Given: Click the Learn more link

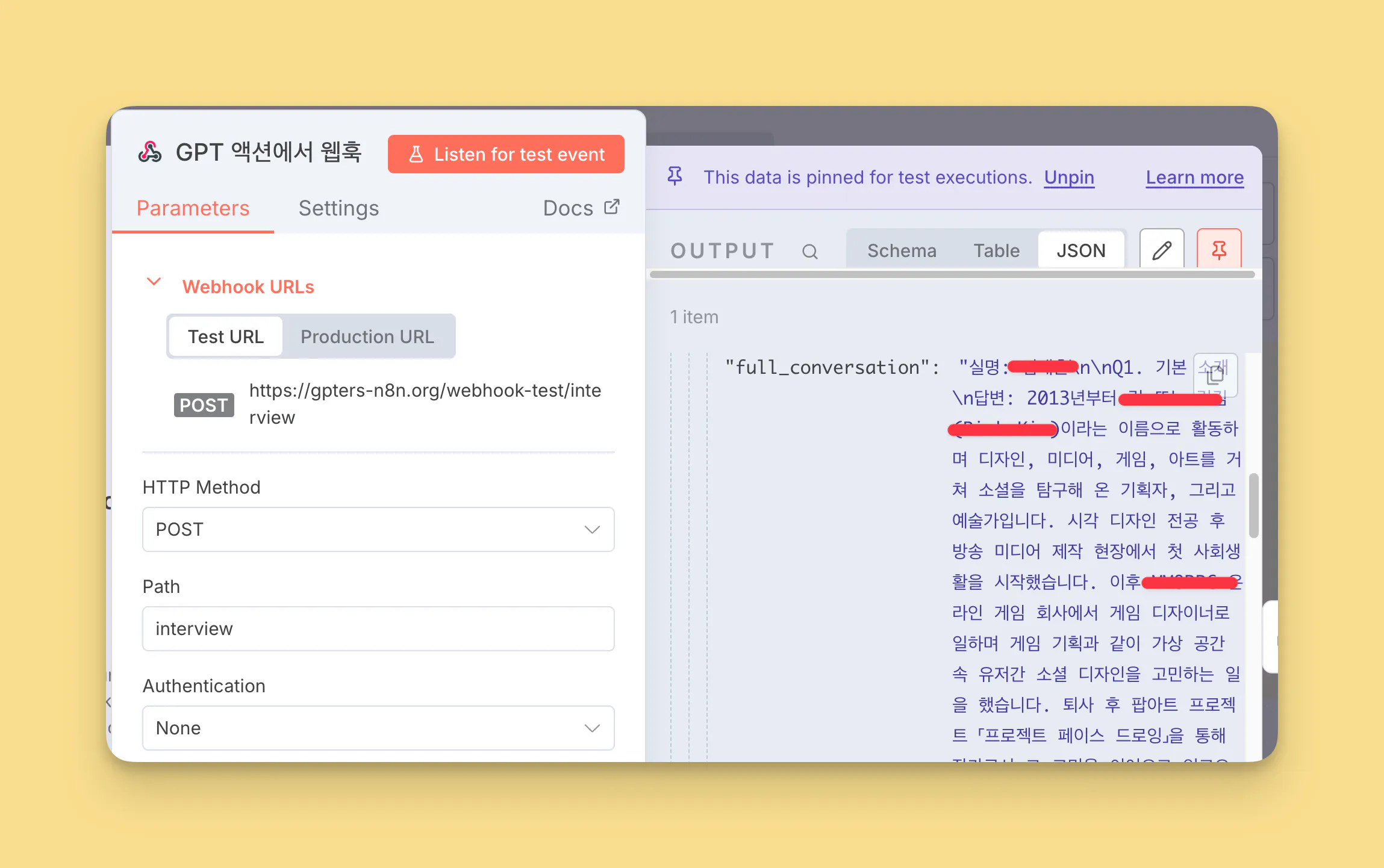Looking at the screenshot, I should point(1194,178).
